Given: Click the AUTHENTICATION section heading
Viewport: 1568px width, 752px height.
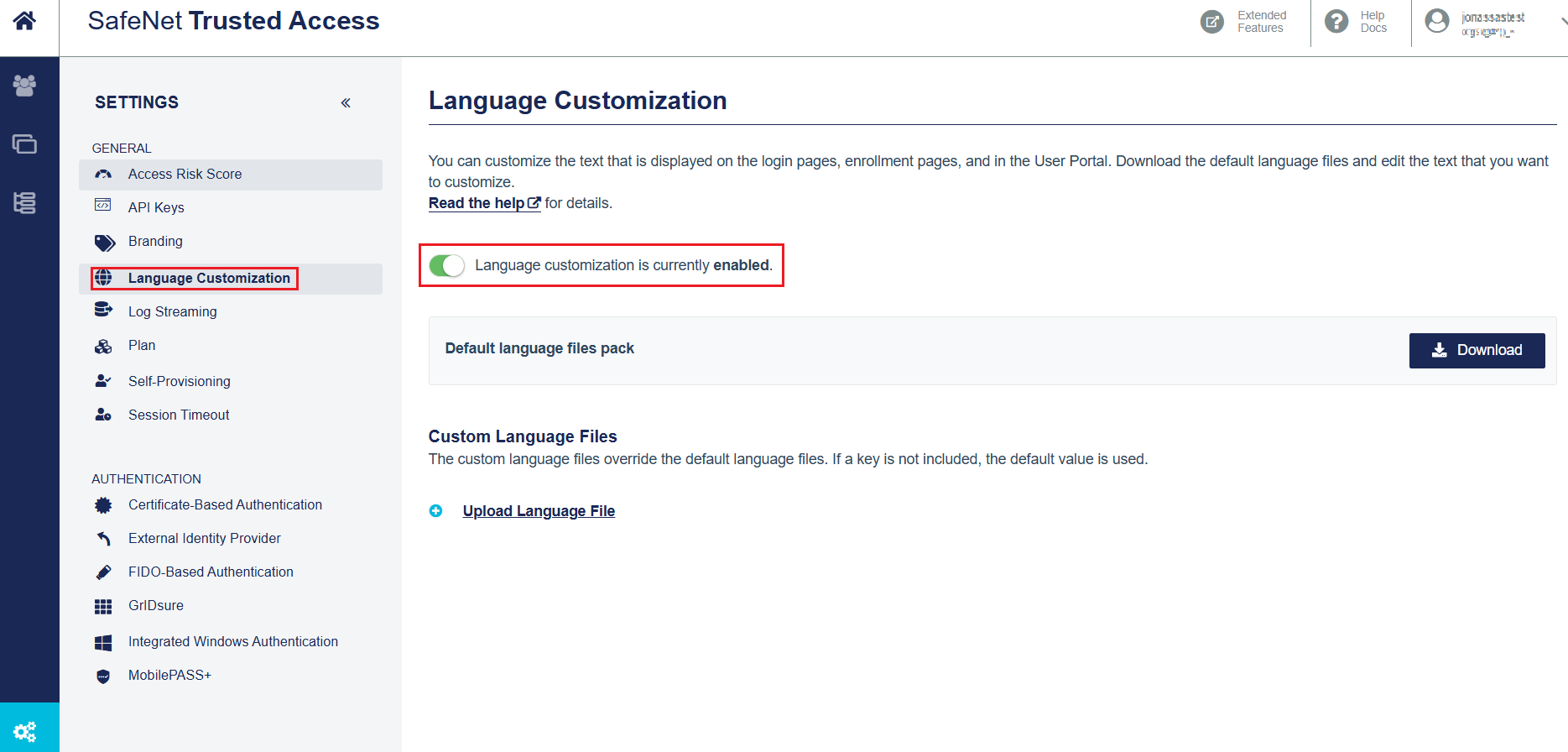Looking at the screenshot, I should pos(146,479).
